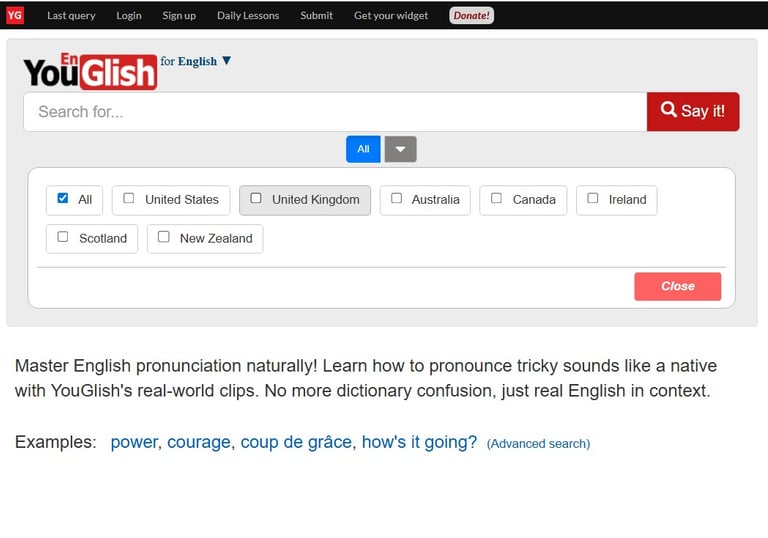Viewport: 768px width, 538px height.
Task: Close the accent filter panel
Action: pyautogui.click(x=677, y=286)
